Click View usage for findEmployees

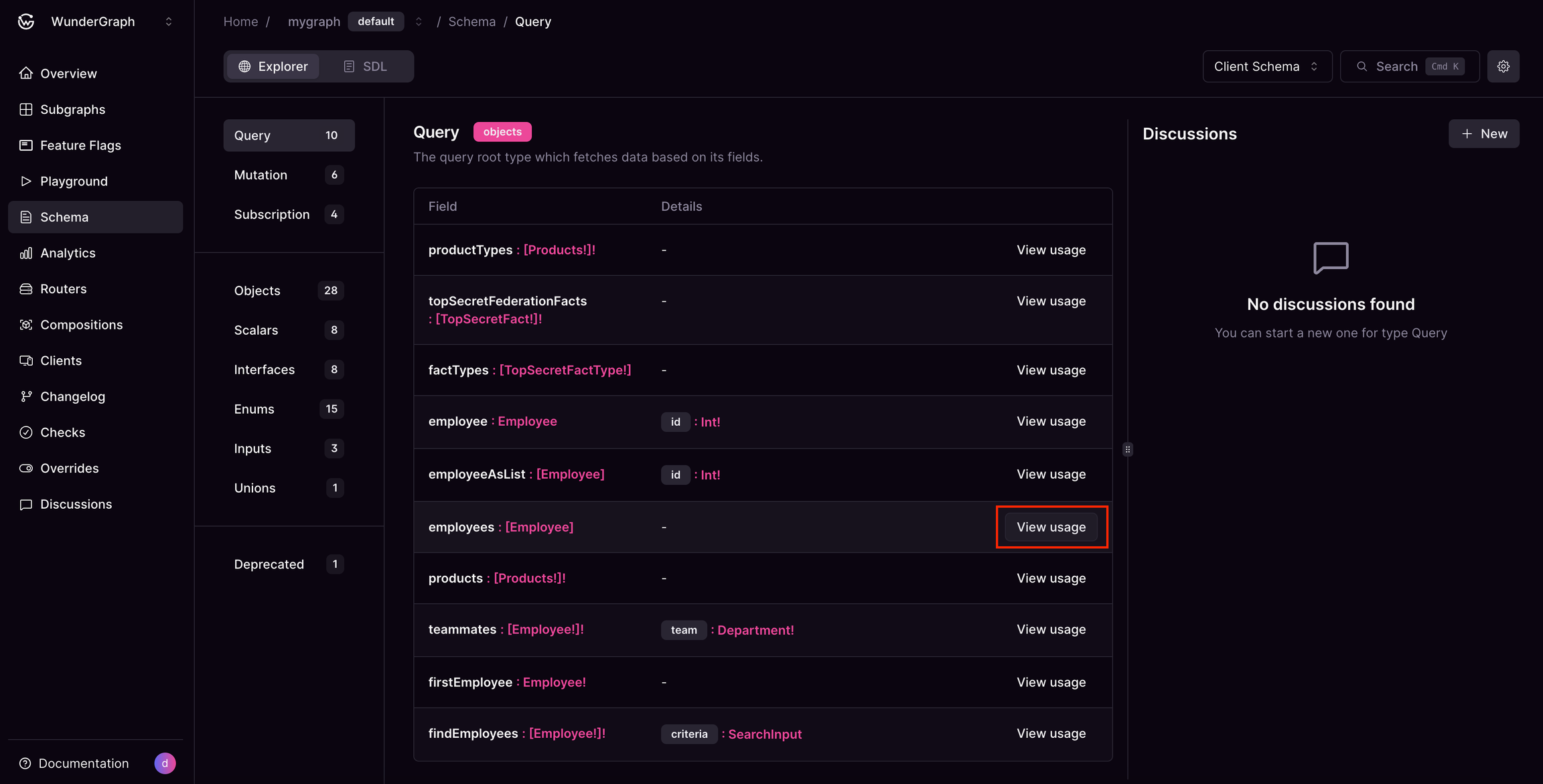1051,734
